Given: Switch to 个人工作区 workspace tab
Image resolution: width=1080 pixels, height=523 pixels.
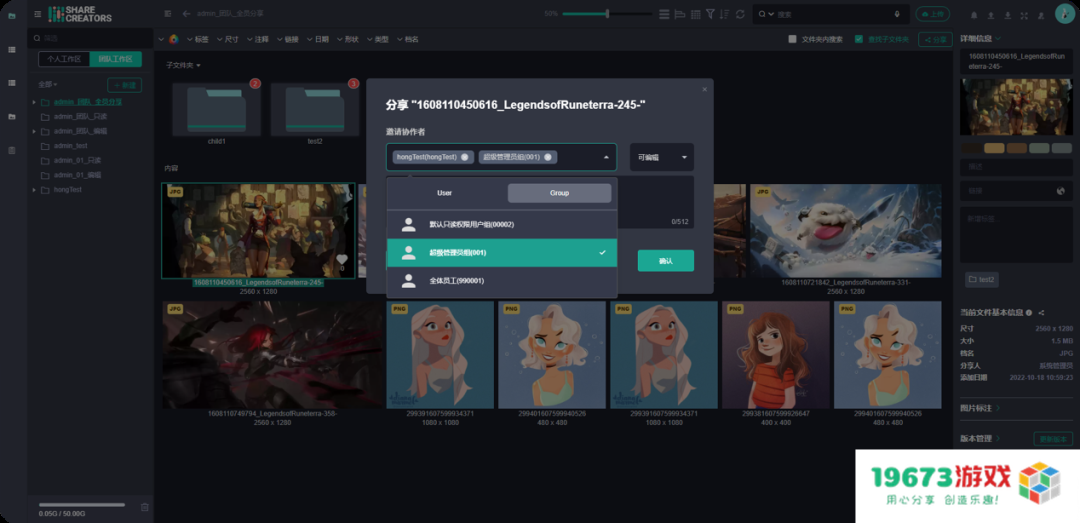Looking at the screenshot, I should (x=62, y=59).
